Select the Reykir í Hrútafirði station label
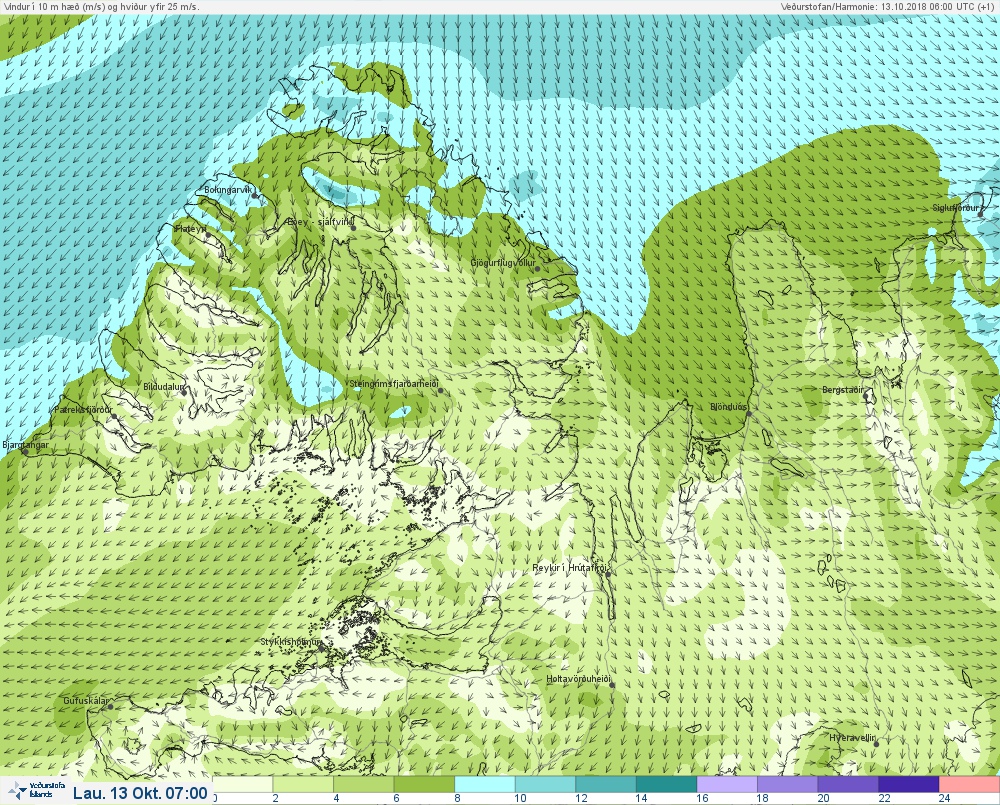This screenshot has width=1000, height=805. (x=571, y=568)
